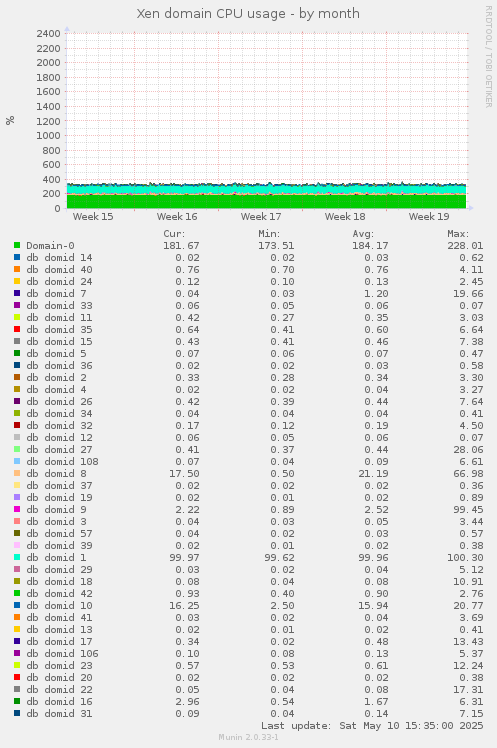Click domid 16 current value 2.96

pyautogui.click(x=187, y=701)
